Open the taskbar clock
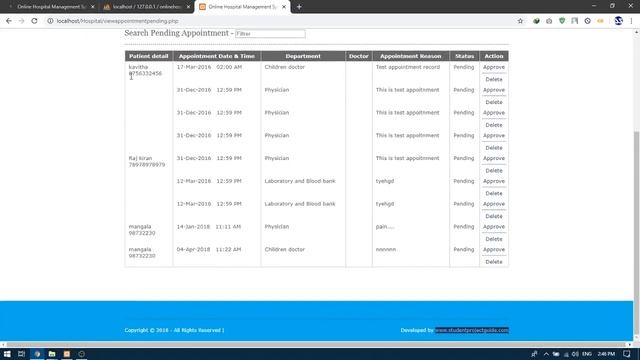Viewport: 640px width, 360px height. 606,354
